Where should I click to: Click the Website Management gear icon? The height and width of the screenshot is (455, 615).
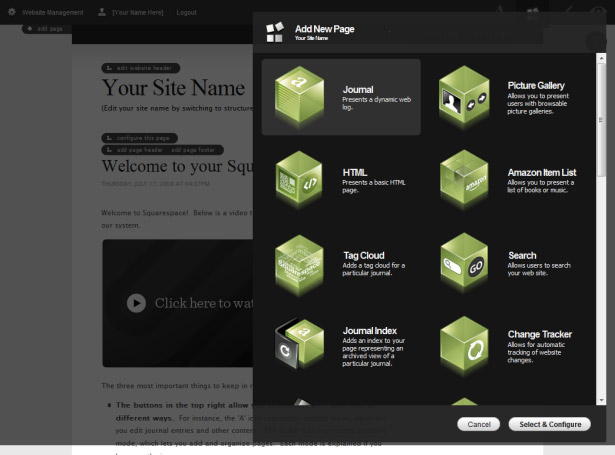pos(12,12)
